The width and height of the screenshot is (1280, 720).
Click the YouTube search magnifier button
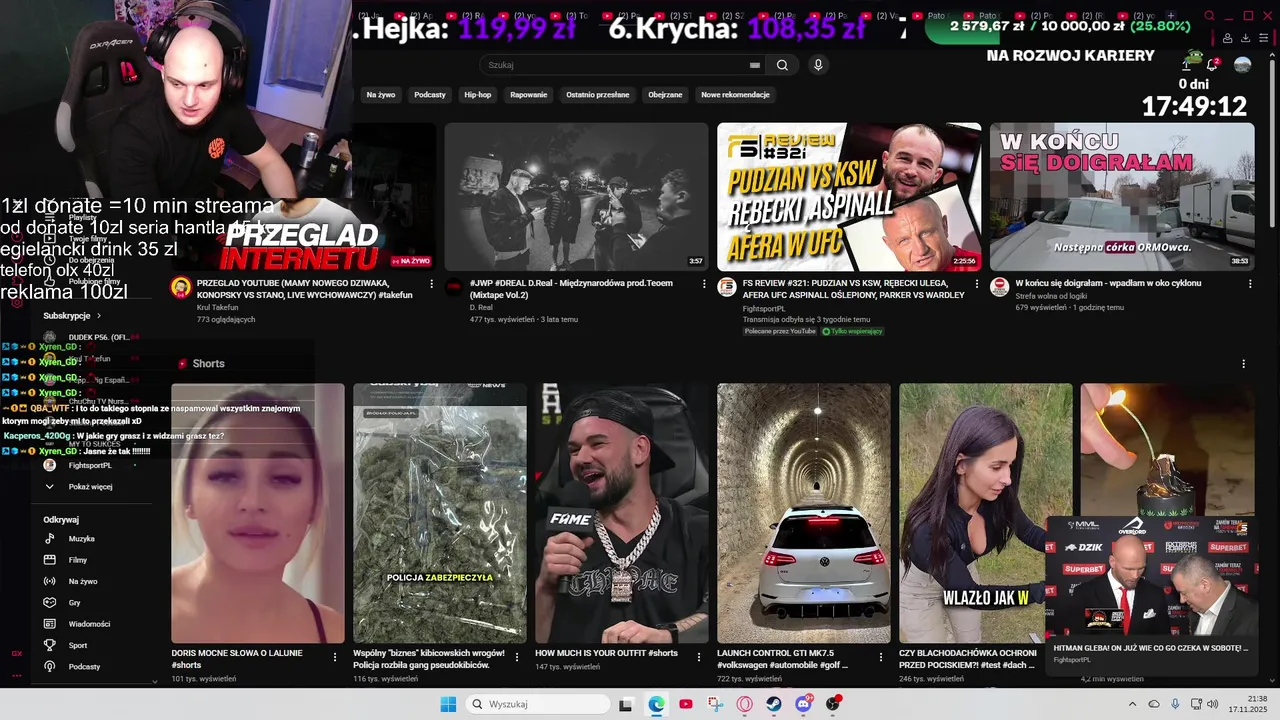[x=782, y=65]
